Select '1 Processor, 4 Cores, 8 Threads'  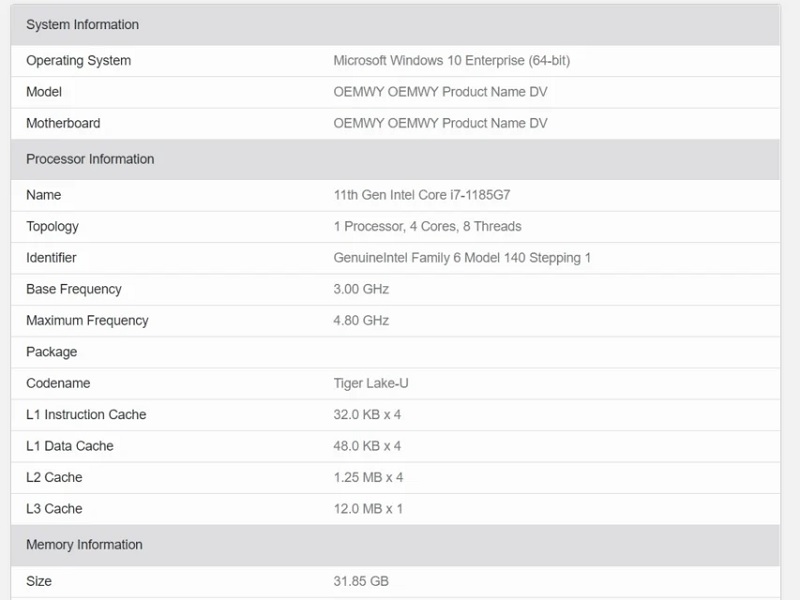(428, 227)
